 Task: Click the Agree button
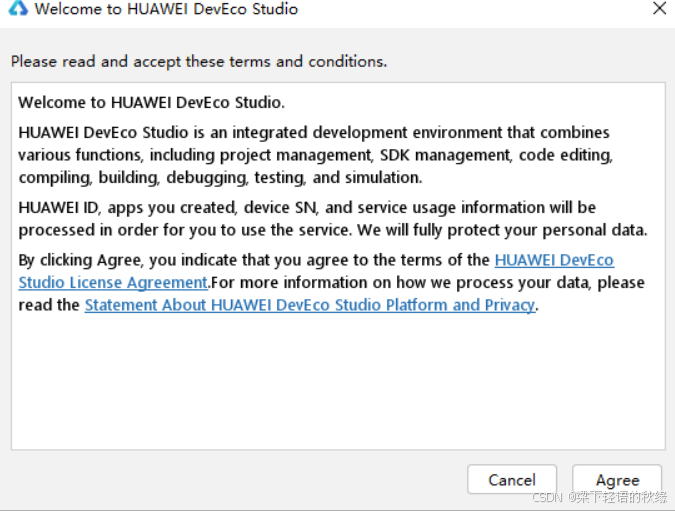click(x=617, y=479)
